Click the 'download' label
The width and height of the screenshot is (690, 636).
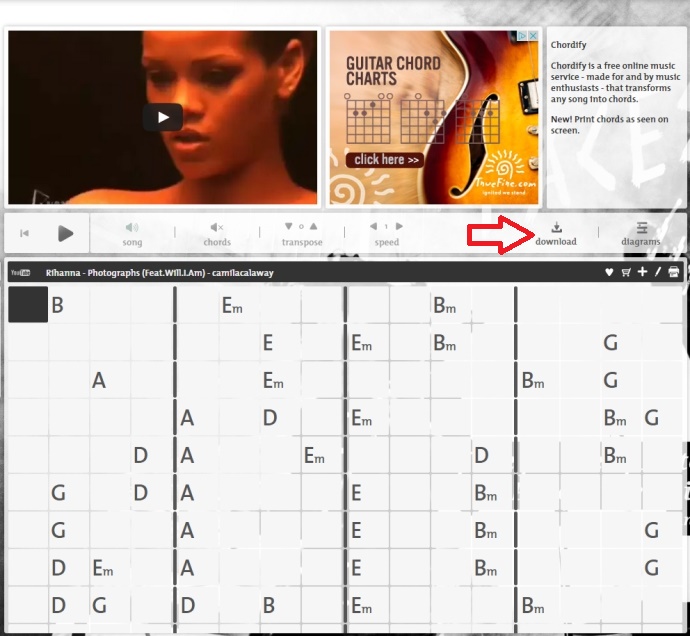[x=556, y=242]
